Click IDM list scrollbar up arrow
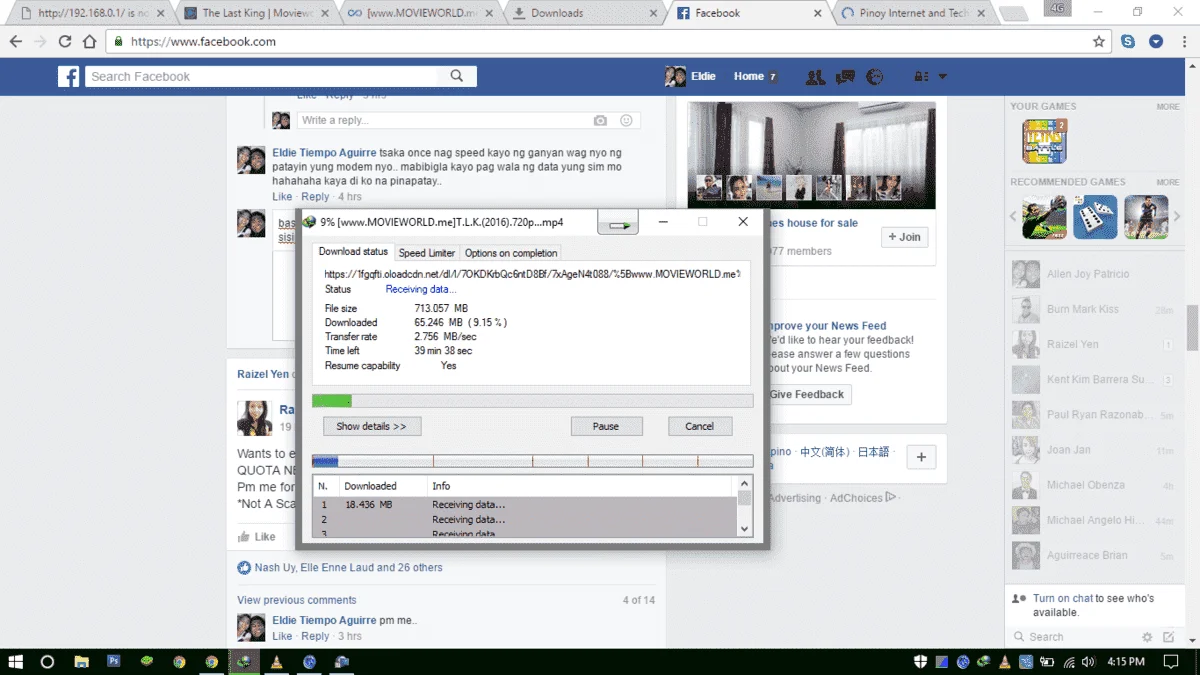 (x=745, y=484)
